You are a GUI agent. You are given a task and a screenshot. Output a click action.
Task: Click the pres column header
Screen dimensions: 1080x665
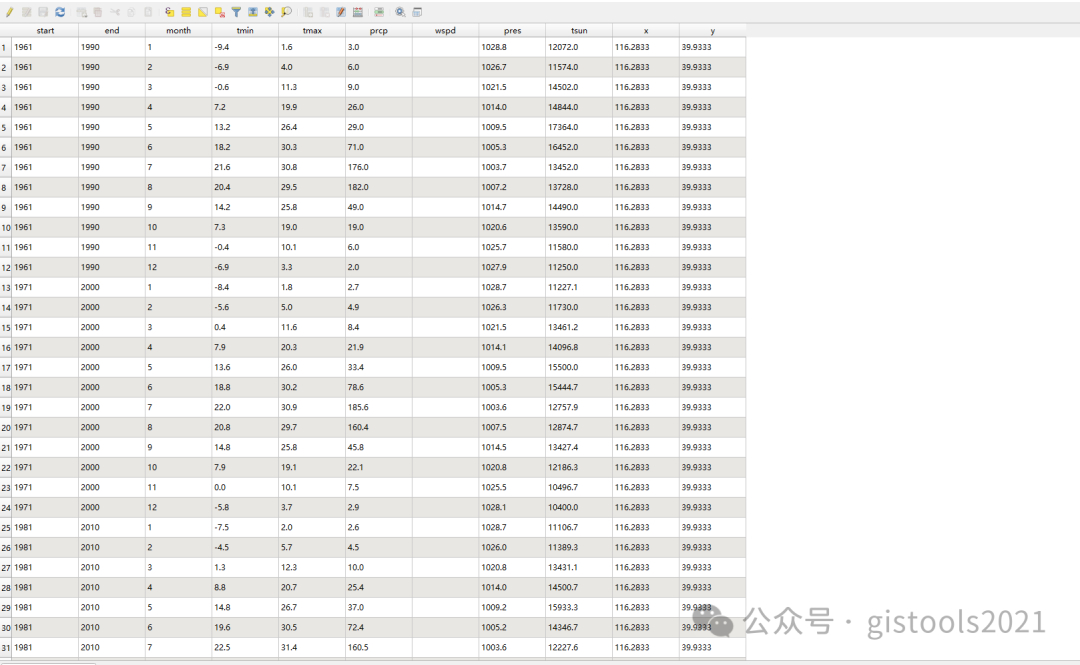[512, 30]
